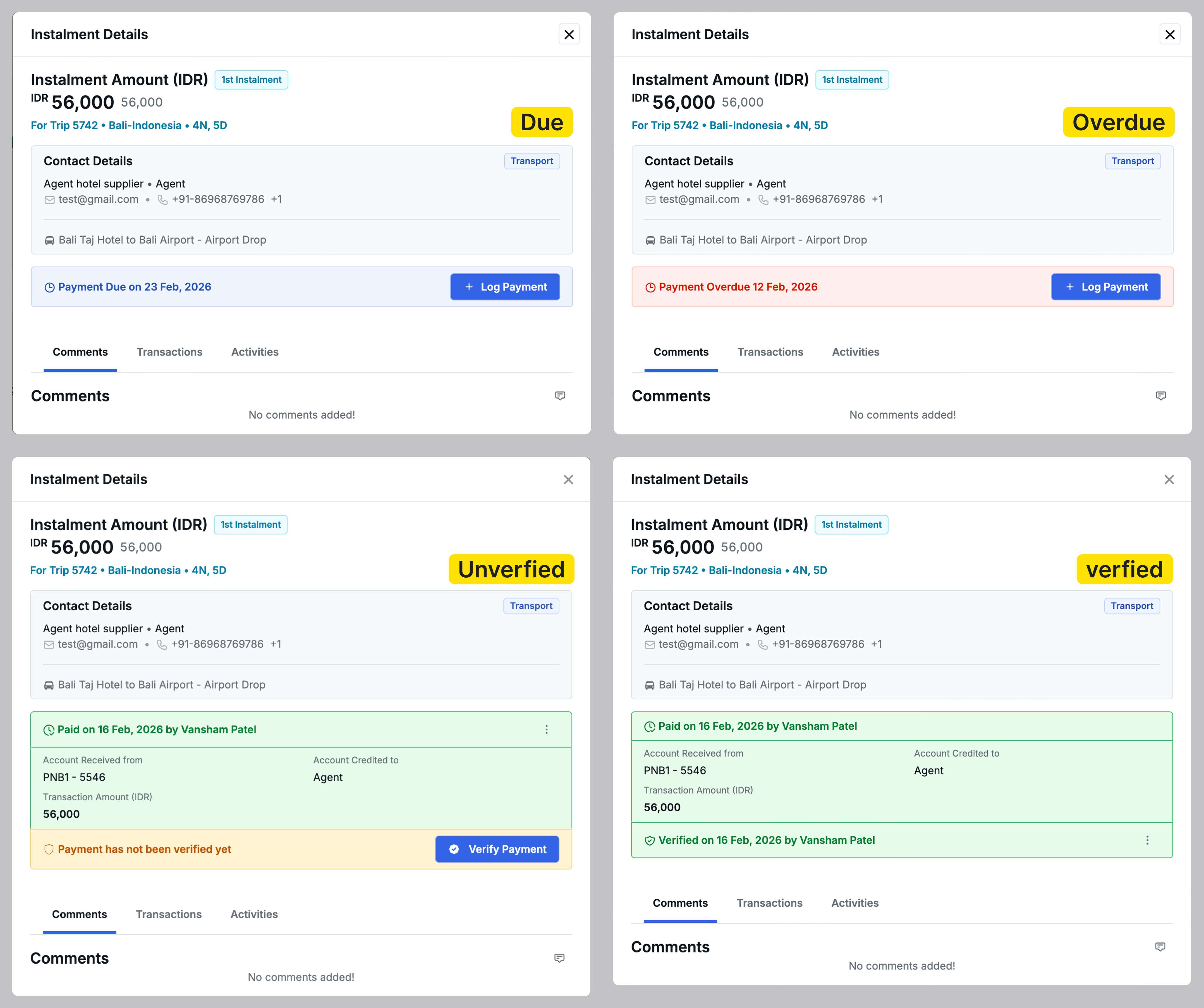Click the Verify Payment button

(497, 849)
